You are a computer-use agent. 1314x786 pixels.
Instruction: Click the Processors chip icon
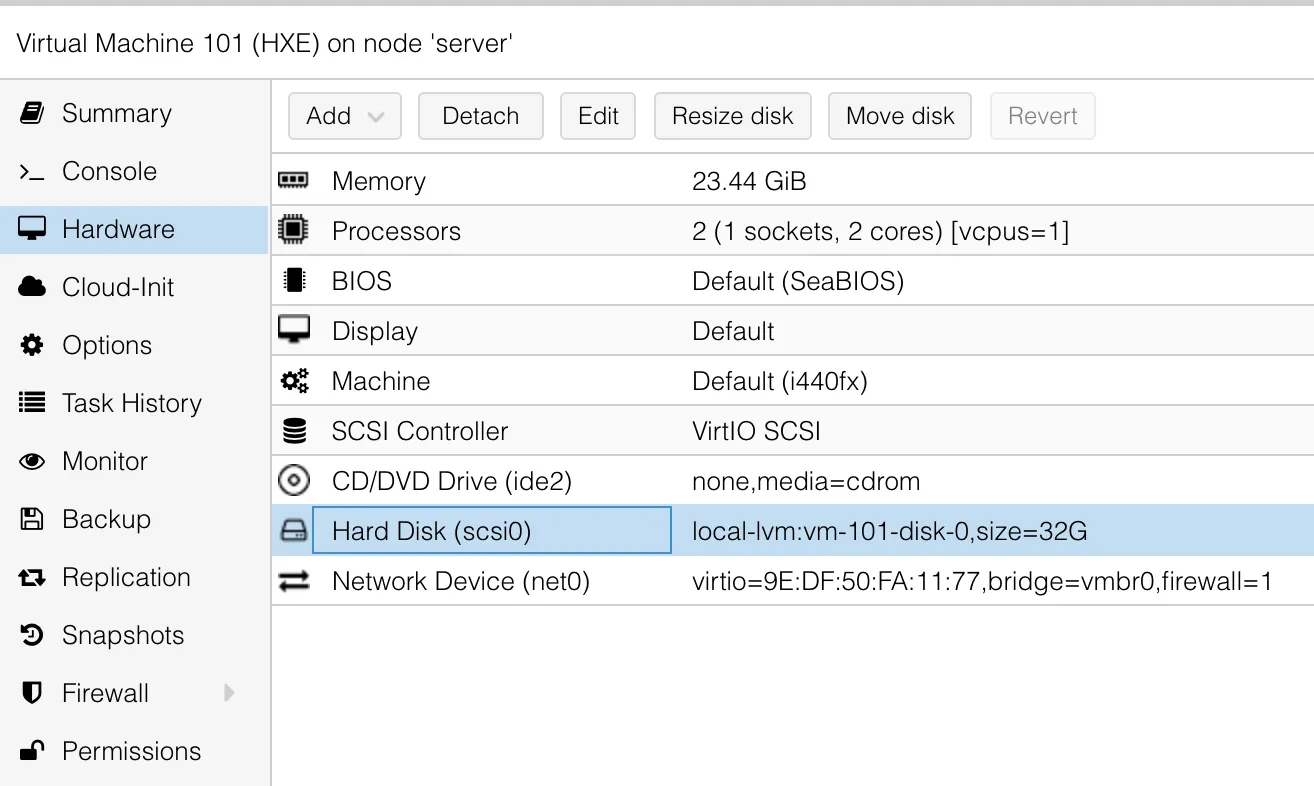coord(293,231)
